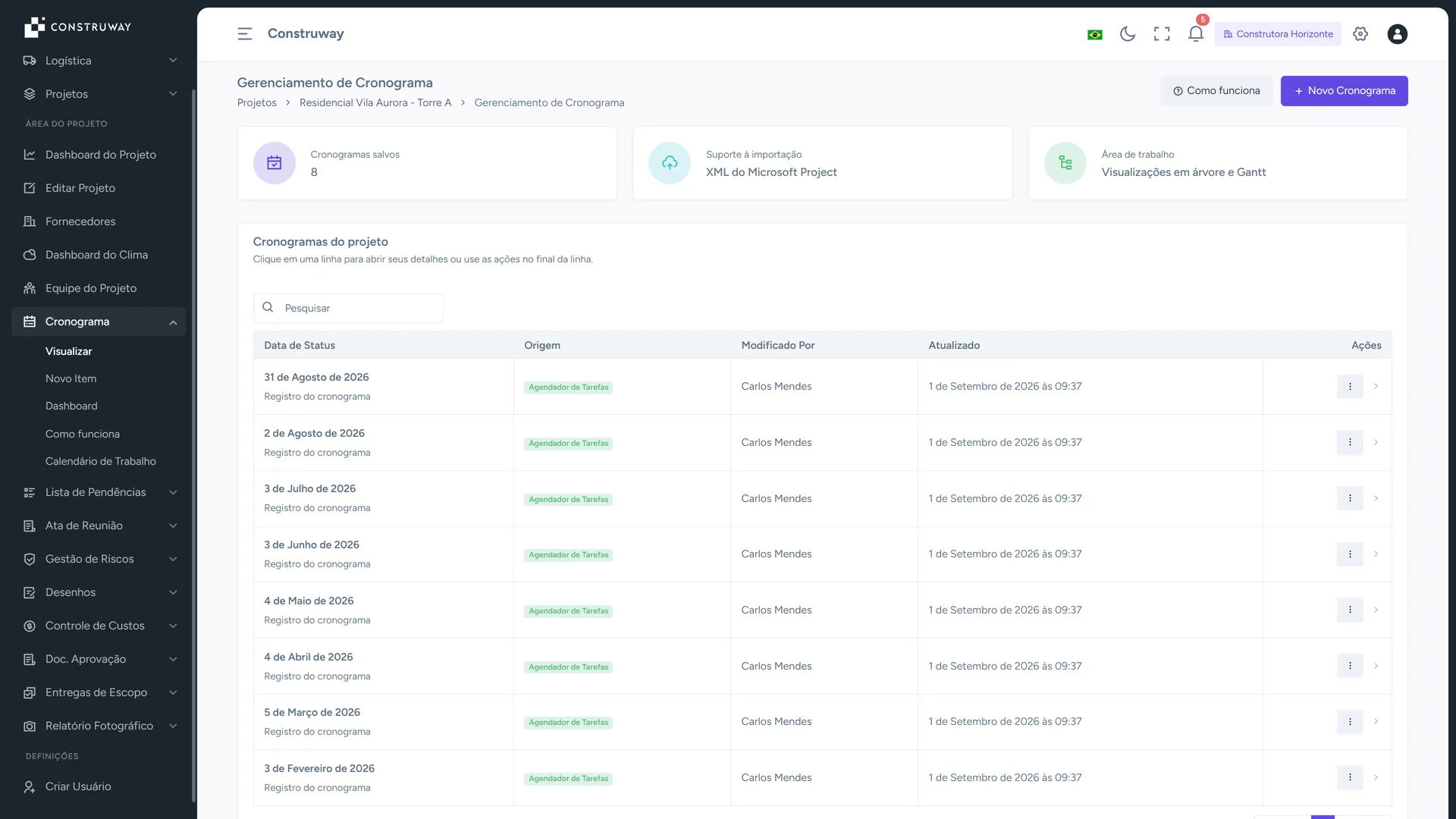Select 3 de Fevereiro de 2026 row
1456x819 pixels.
pyautogui.click(x=822, y=778)
